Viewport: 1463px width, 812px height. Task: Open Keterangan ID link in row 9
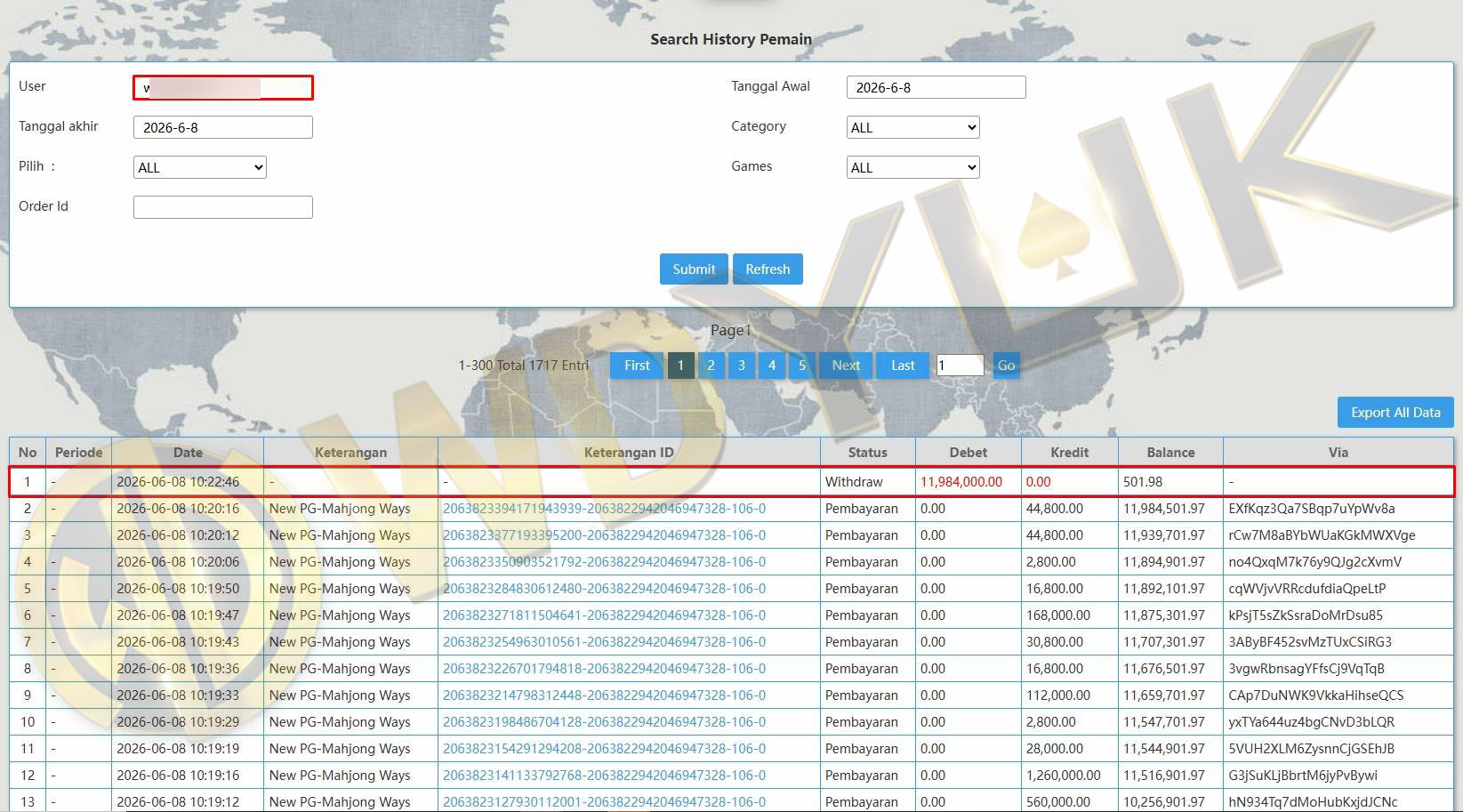[604, 695]
